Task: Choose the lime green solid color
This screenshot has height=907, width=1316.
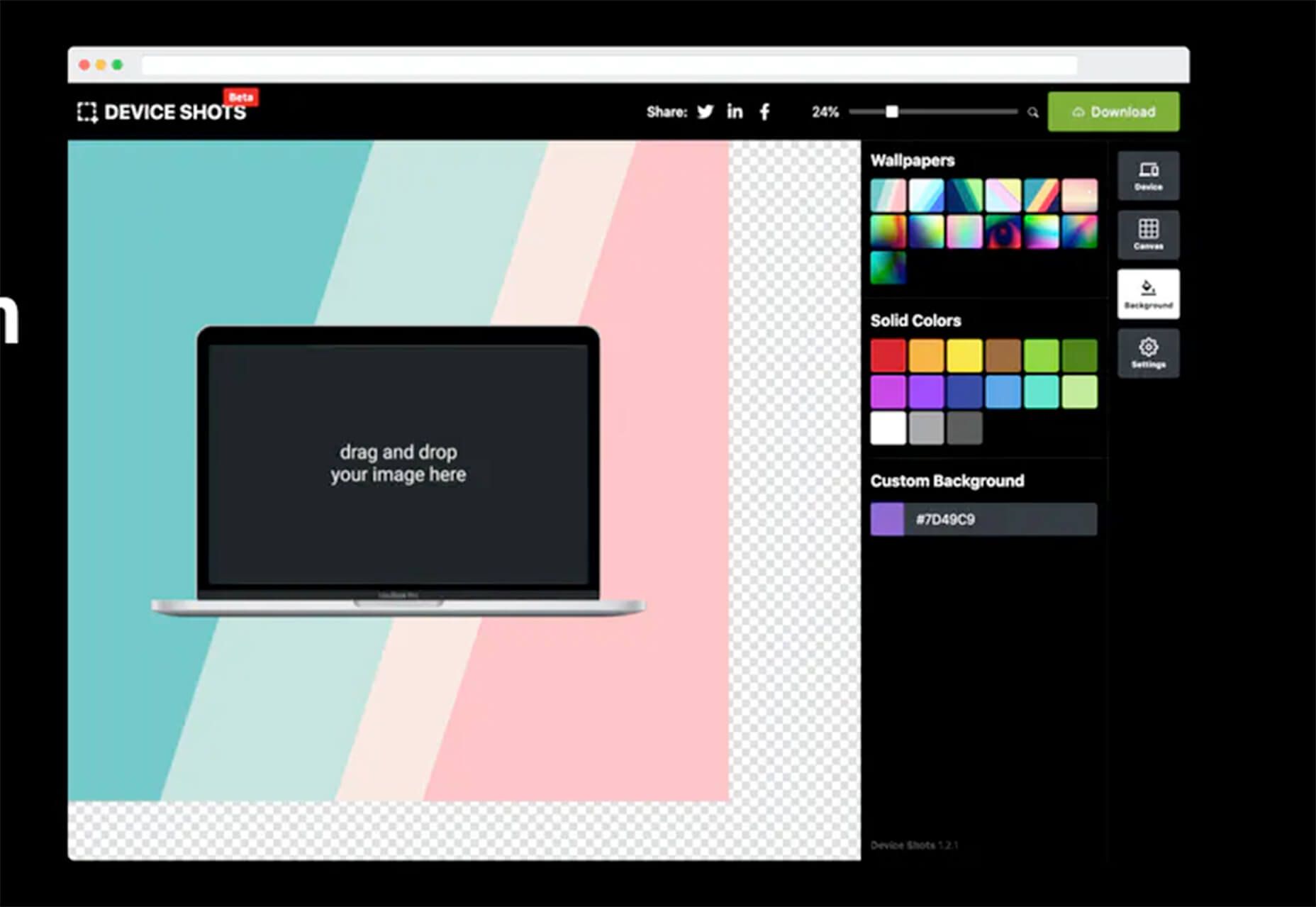Action: point(1041,355)
